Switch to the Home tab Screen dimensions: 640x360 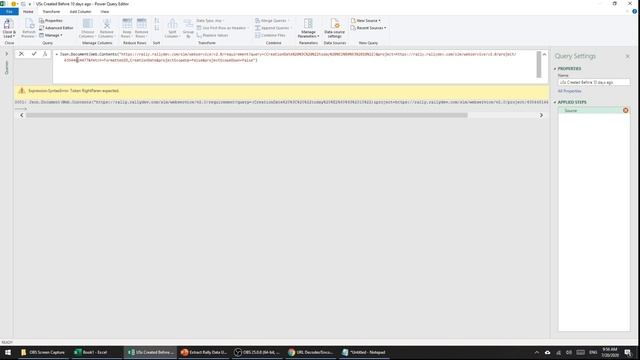(28, 11)
